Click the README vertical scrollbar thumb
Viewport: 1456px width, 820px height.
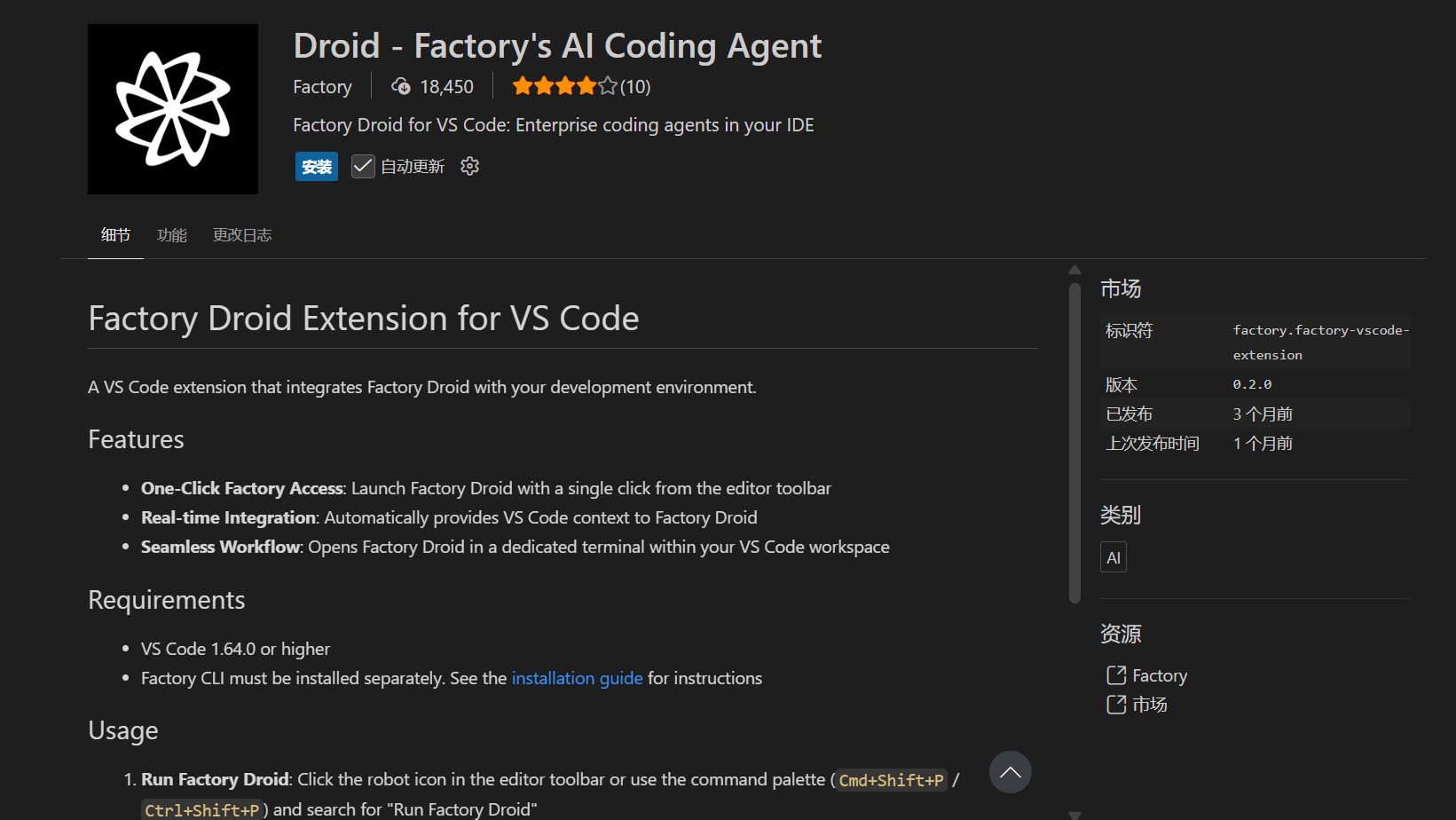click(x=1074, y=443)
